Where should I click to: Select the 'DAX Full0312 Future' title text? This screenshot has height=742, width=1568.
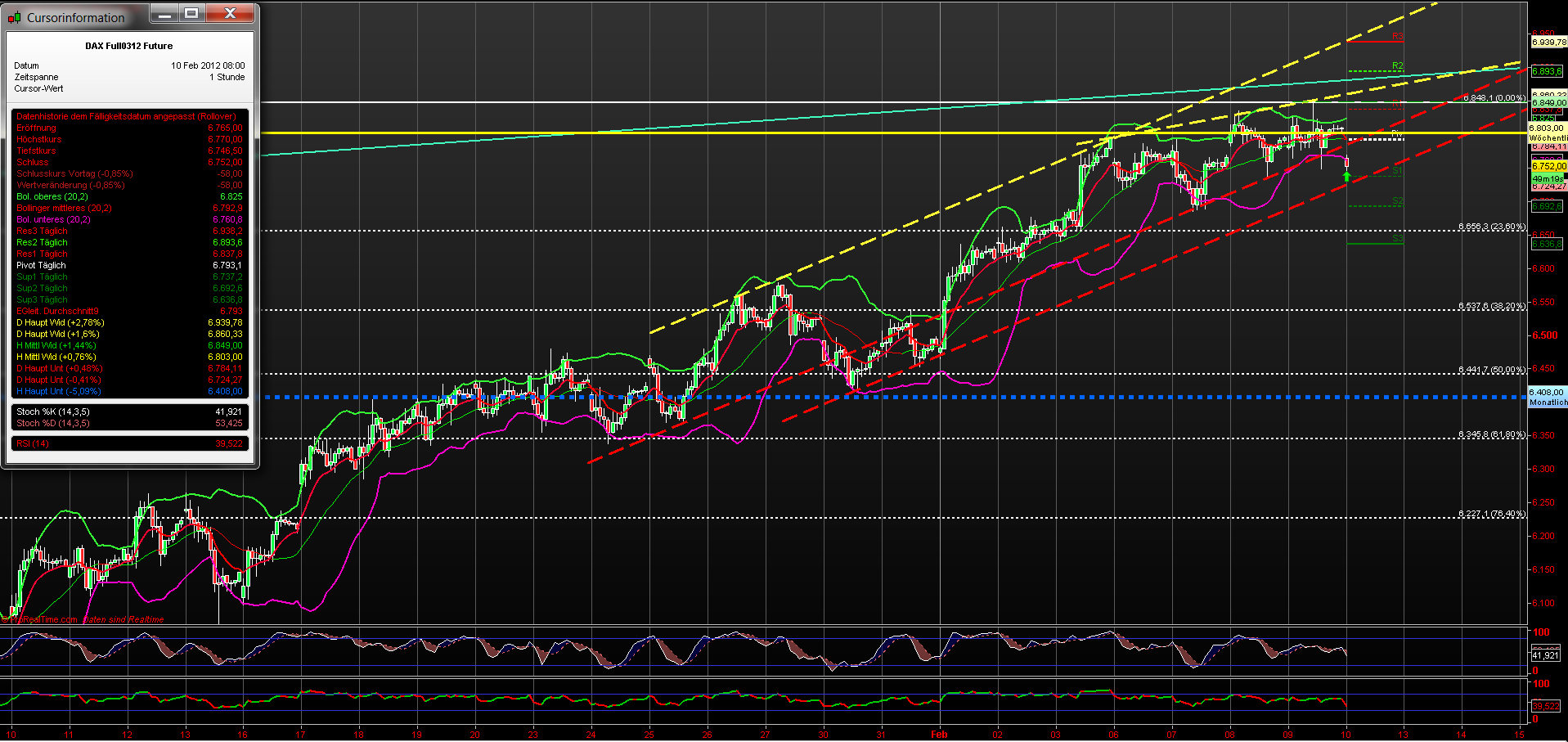pos(129,46)
